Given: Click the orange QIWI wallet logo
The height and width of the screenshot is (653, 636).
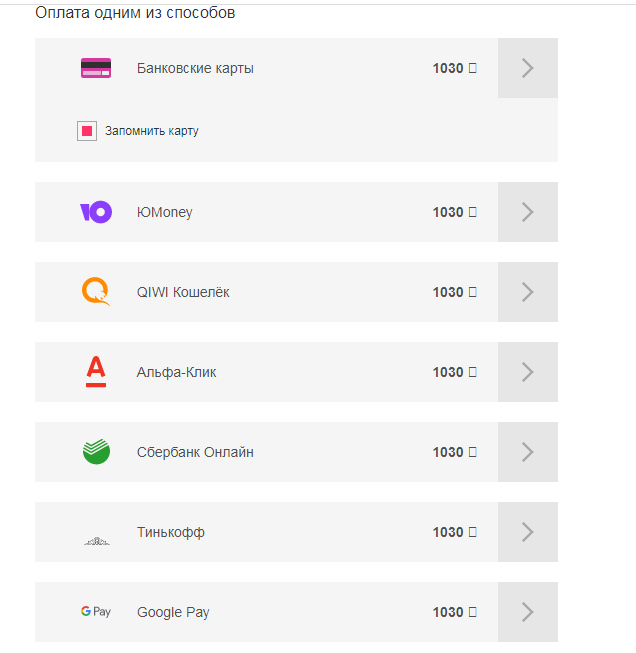Looking at the screenshot, I should click(96, 292).
